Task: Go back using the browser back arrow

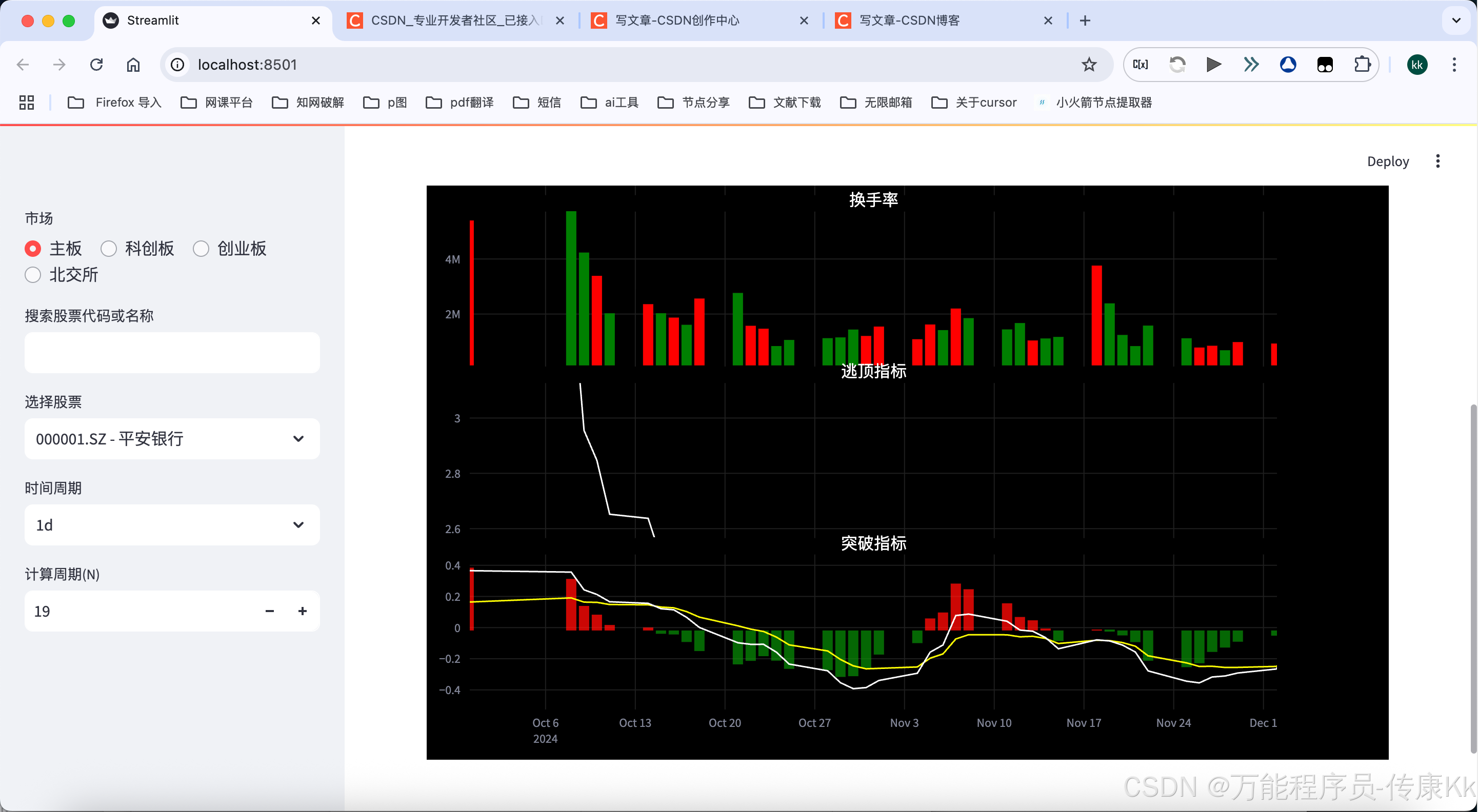Action: coord(23,65)
